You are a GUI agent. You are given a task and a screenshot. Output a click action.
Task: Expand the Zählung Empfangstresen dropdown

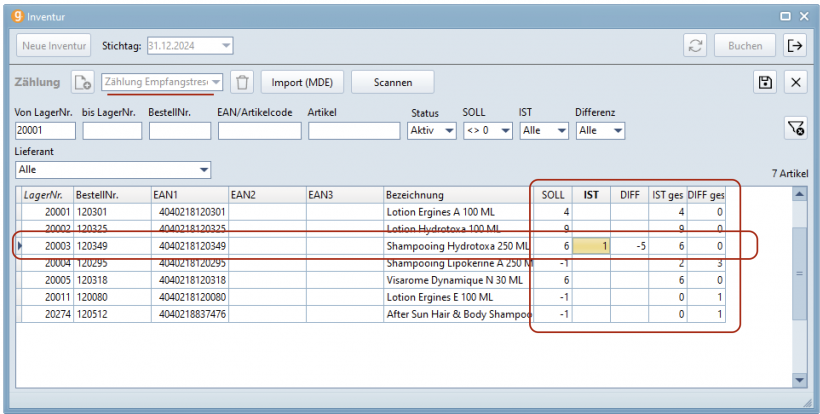[216, 82]
